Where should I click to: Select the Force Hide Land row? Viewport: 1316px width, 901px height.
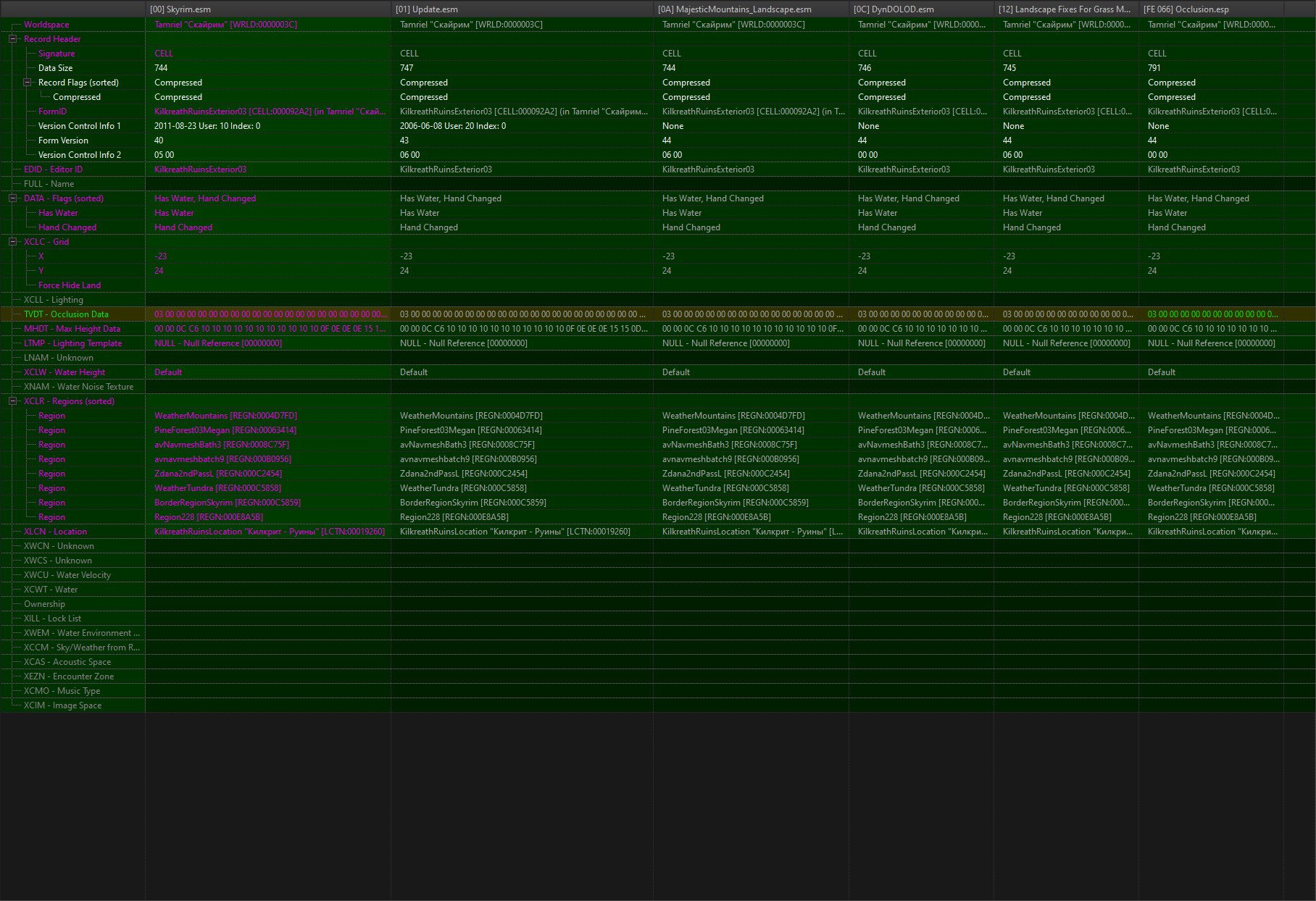pyautogui.click(x=70, y=285)
